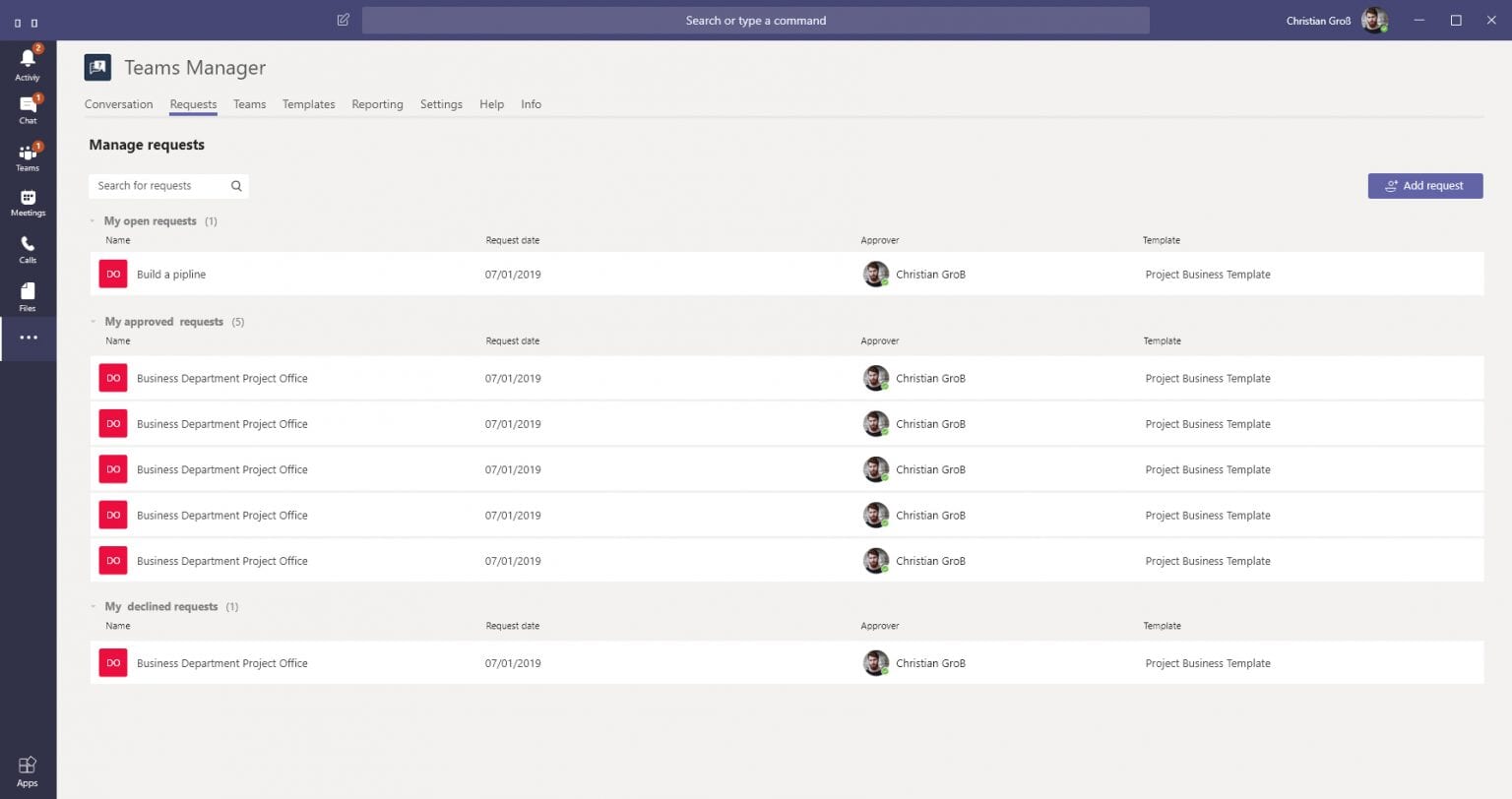Click Request date header under My approved requests
This screenshot has height=799, width=1512.
click(x=512, y=341)
